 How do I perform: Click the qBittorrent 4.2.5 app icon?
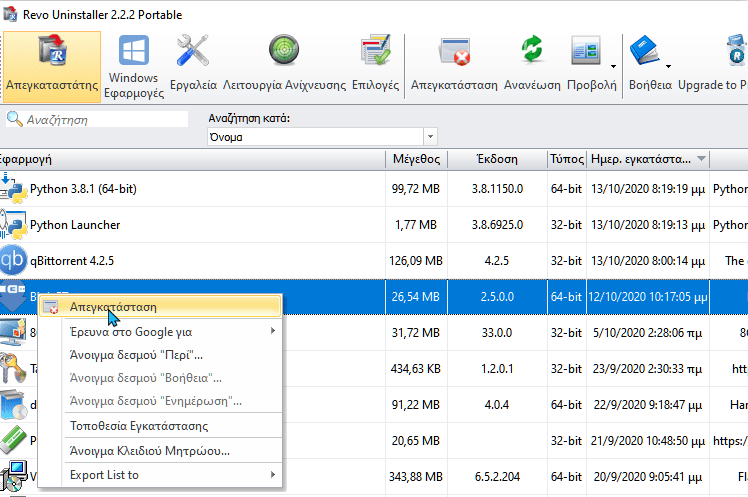pyautogui.click(x=13, y=260)
